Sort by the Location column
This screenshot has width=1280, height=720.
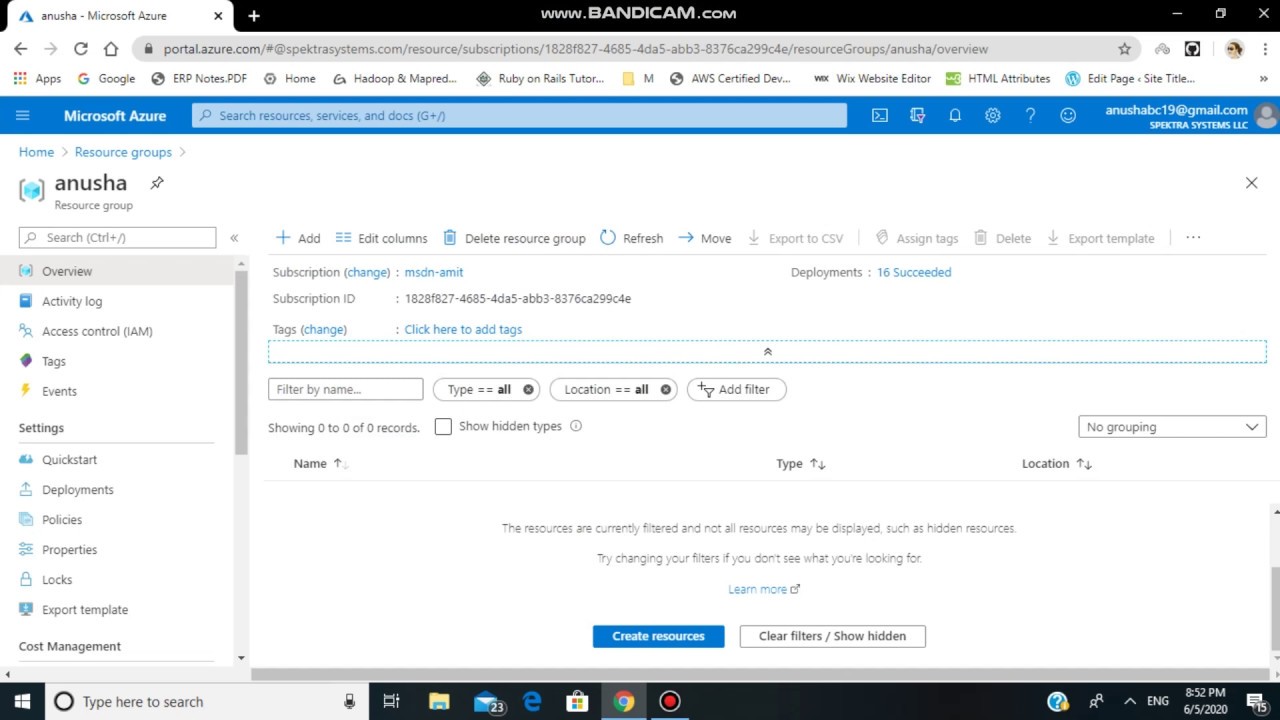(1057, 464)
